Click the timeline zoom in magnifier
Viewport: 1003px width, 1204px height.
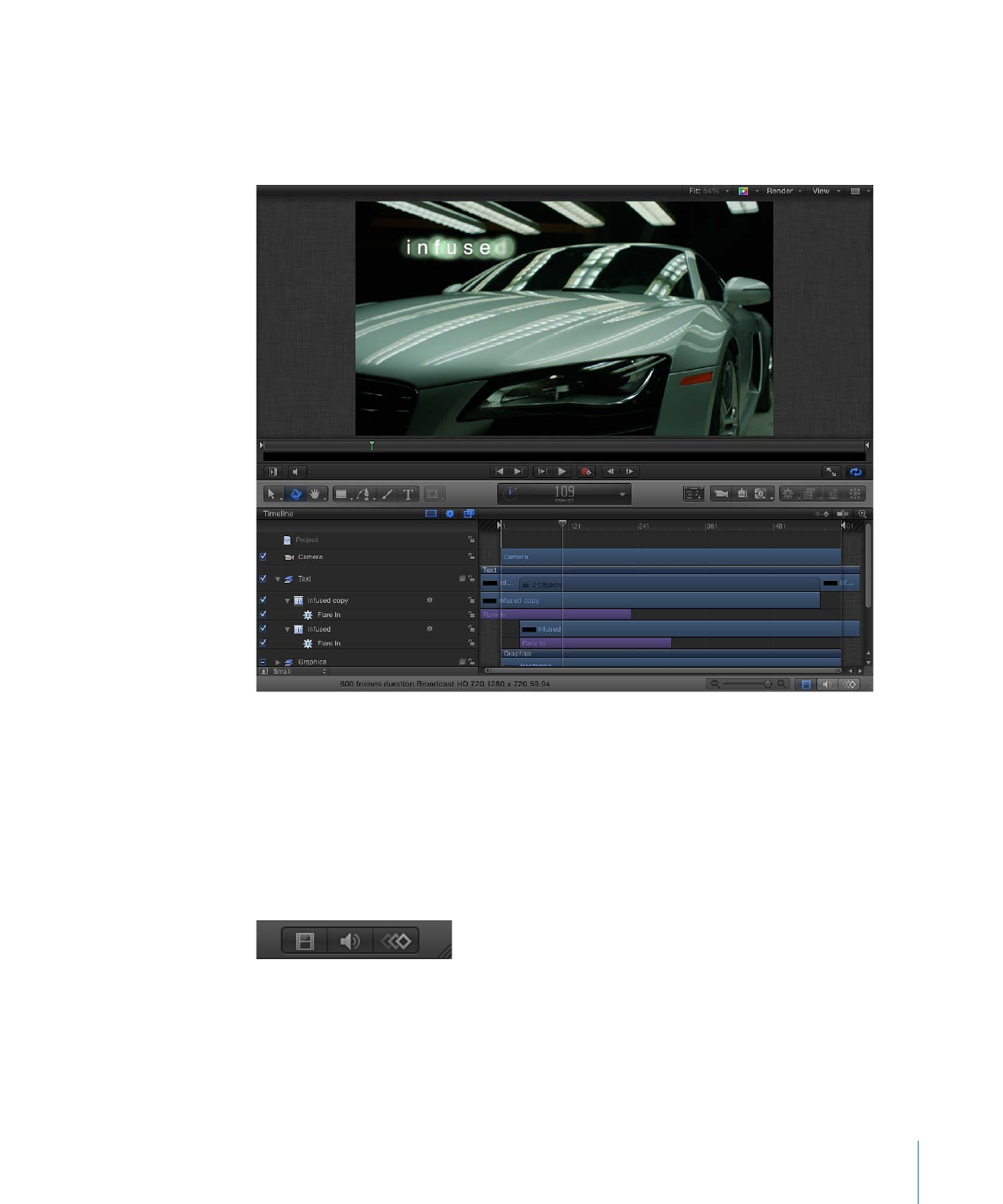pos(782,684)
